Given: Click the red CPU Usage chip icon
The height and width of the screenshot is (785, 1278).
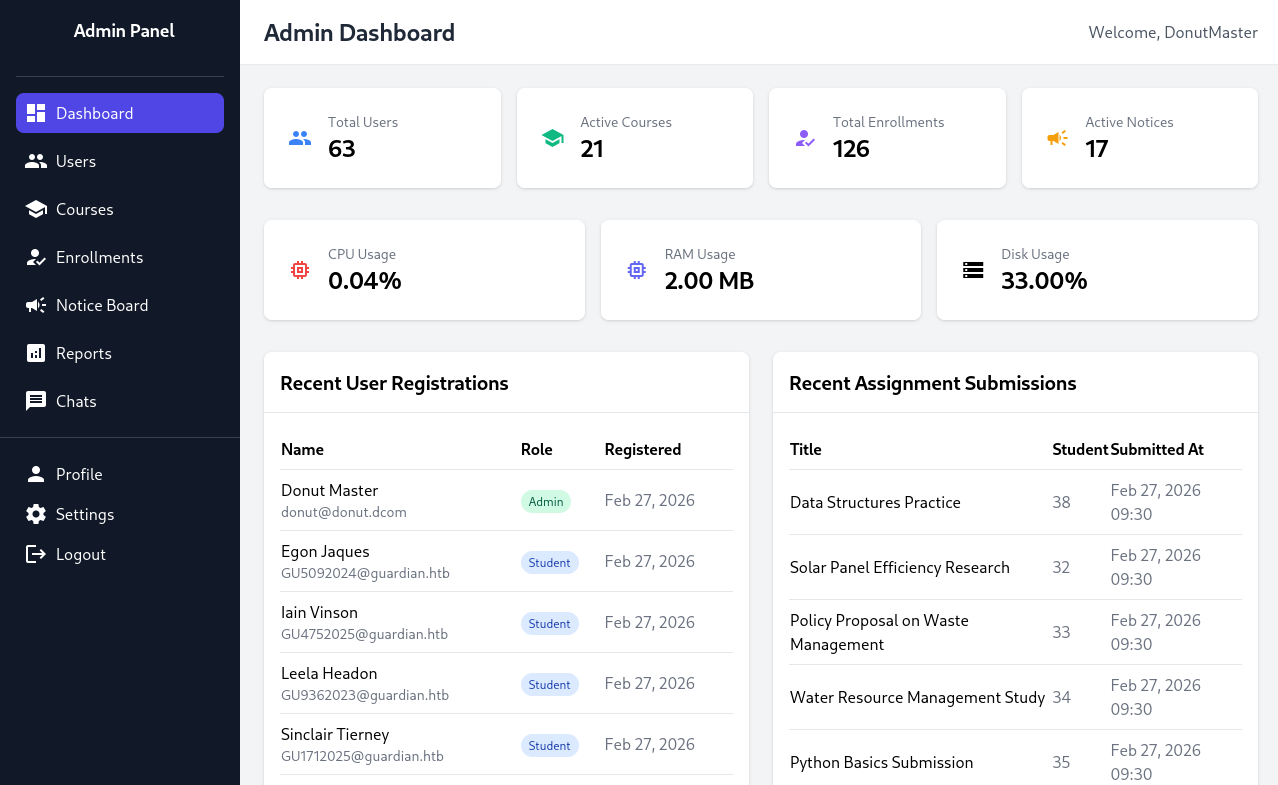Looking at the screenshot, I should (x=300, y=270).
